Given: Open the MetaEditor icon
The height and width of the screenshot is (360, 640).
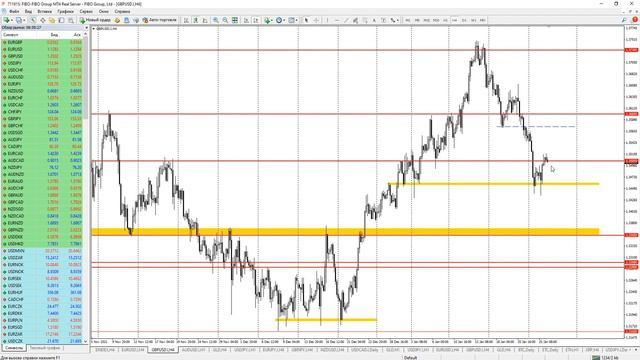Looking at the screenshot, I should (x=117, y=20).
